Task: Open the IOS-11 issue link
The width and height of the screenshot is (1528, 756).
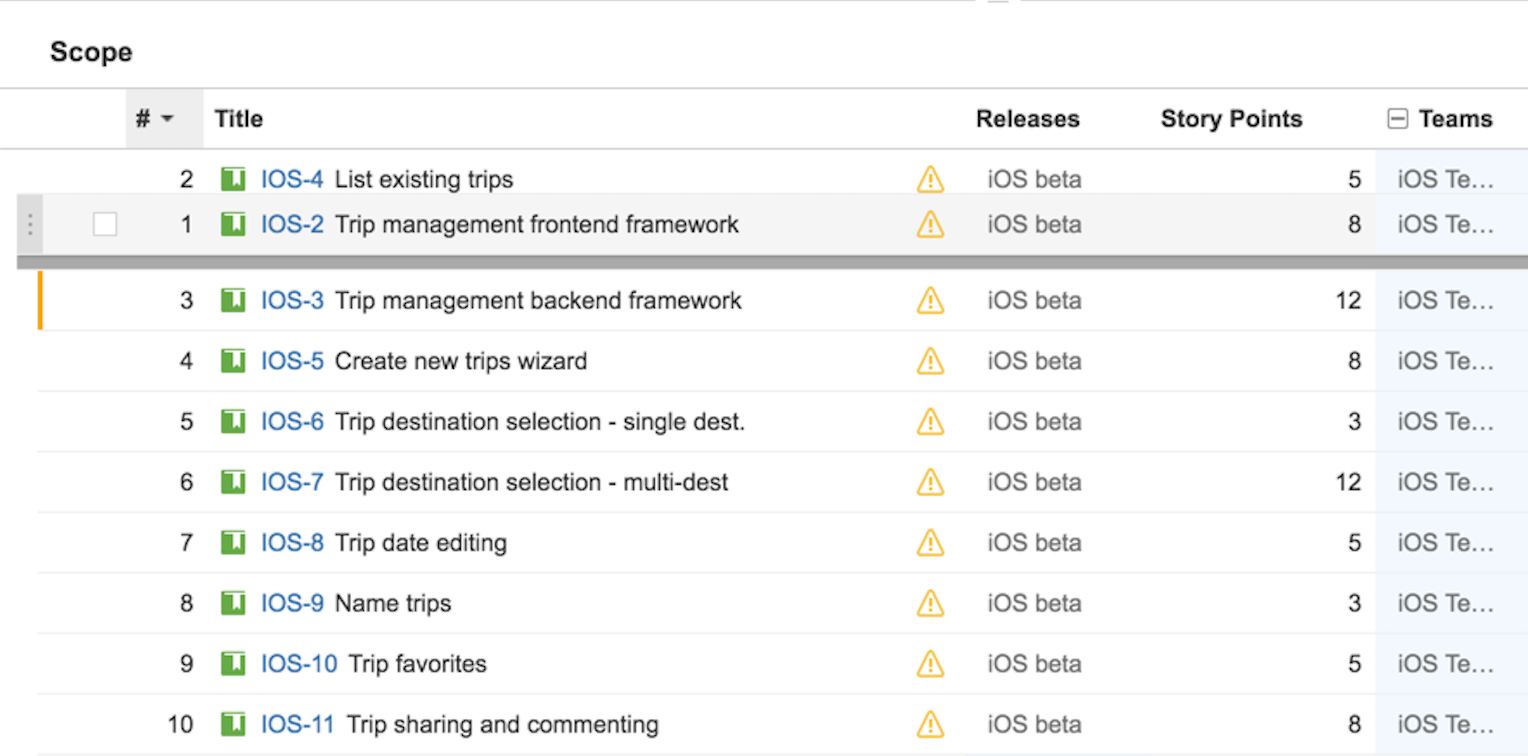Action: pos(298,724)
